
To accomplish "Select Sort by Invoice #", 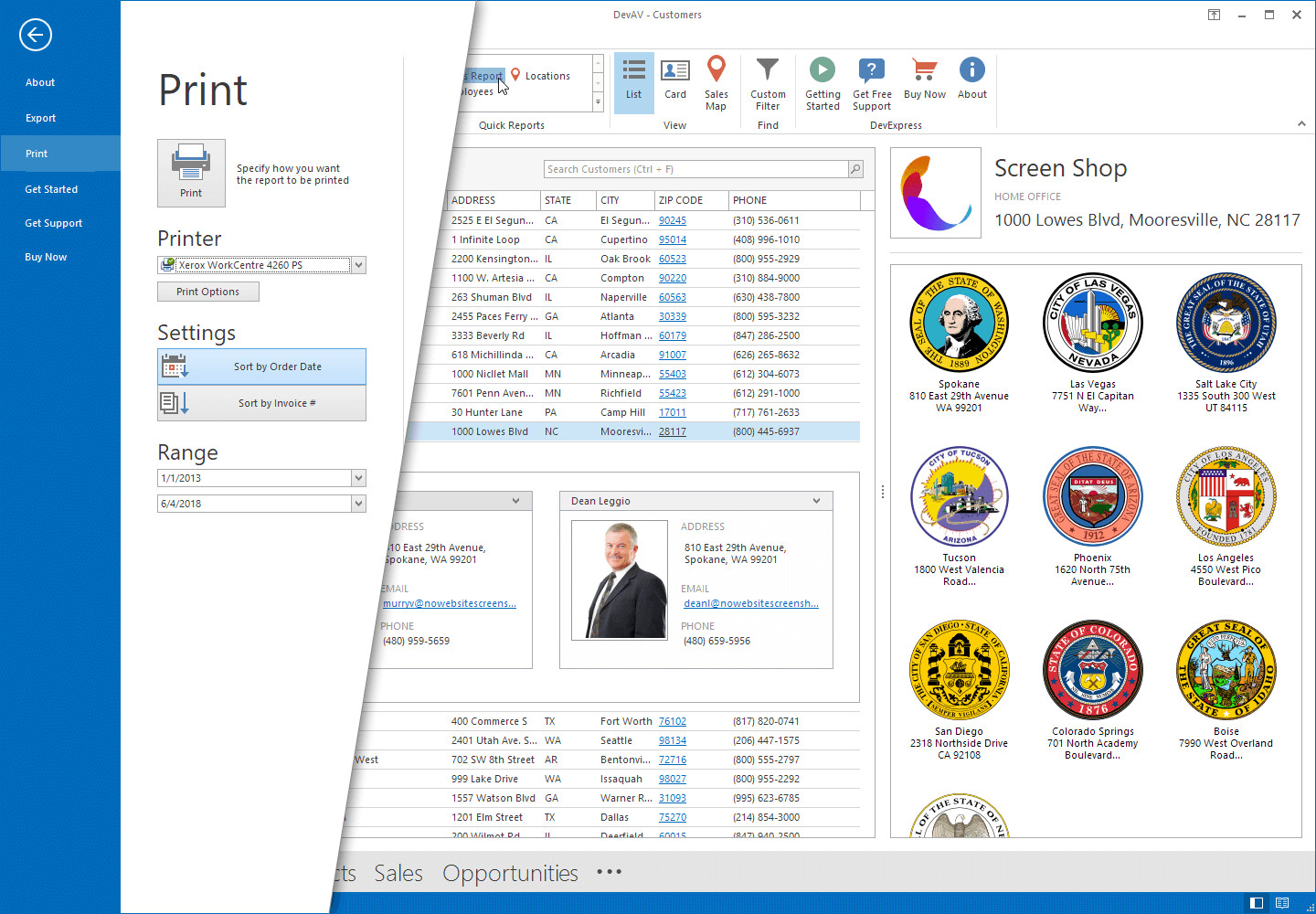I will click(x=261, y=402).
